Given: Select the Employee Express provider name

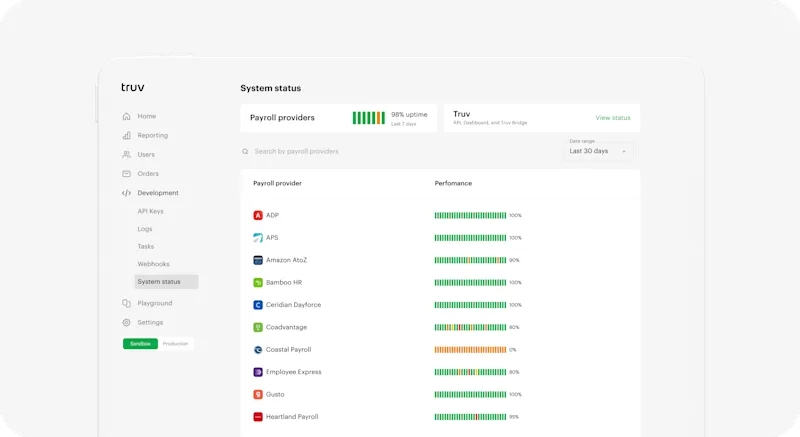Looking at the screenshot, I should click(293, 372).
